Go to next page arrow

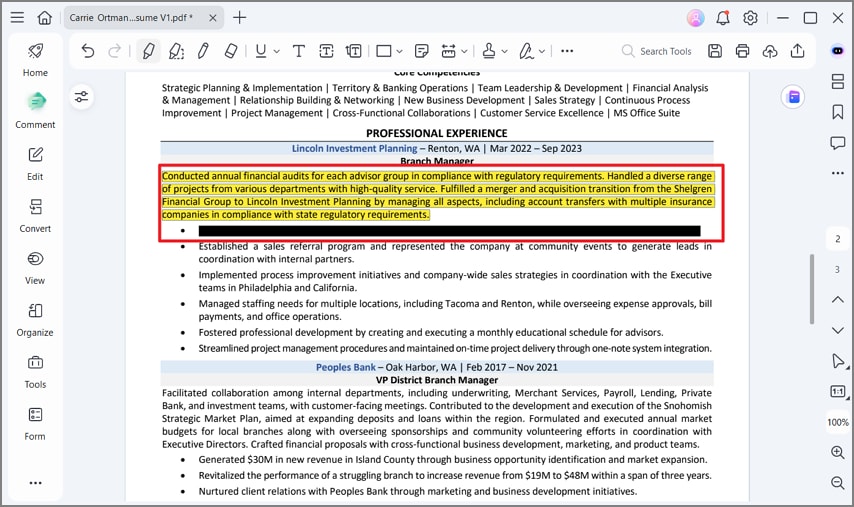pyautogui.click(x=838, y=330)
